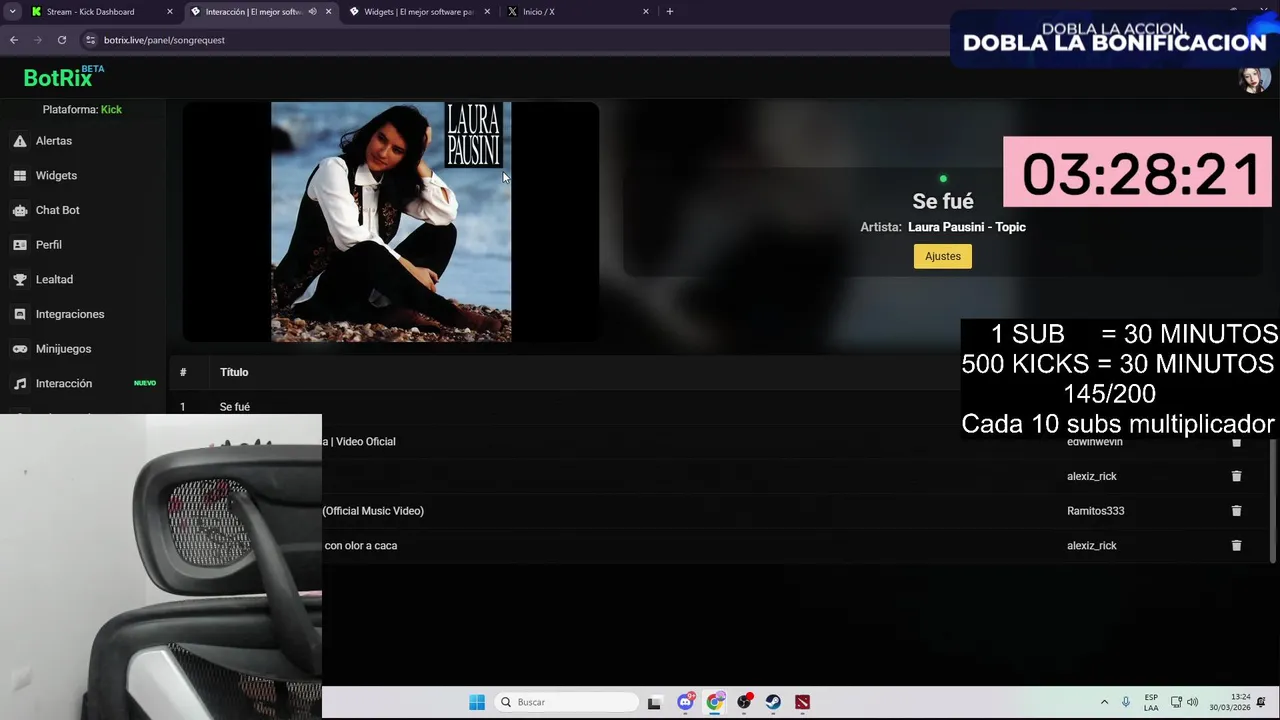1280x720 pixels.
Task: Go to Perfil in the sidebar
Action: pos(48,245)
